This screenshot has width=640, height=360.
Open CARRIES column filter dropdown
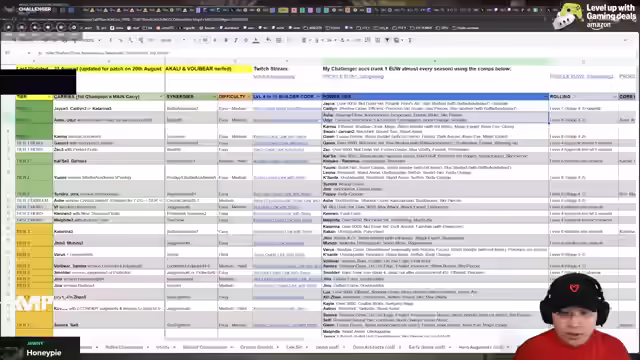tap(162, 97)
